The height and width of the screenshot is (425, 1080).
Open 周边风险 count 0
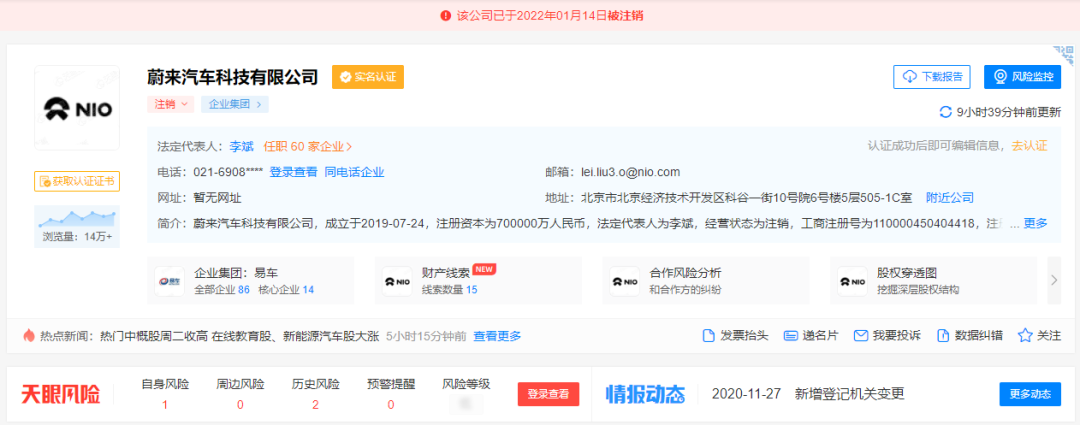pos(240,404)
